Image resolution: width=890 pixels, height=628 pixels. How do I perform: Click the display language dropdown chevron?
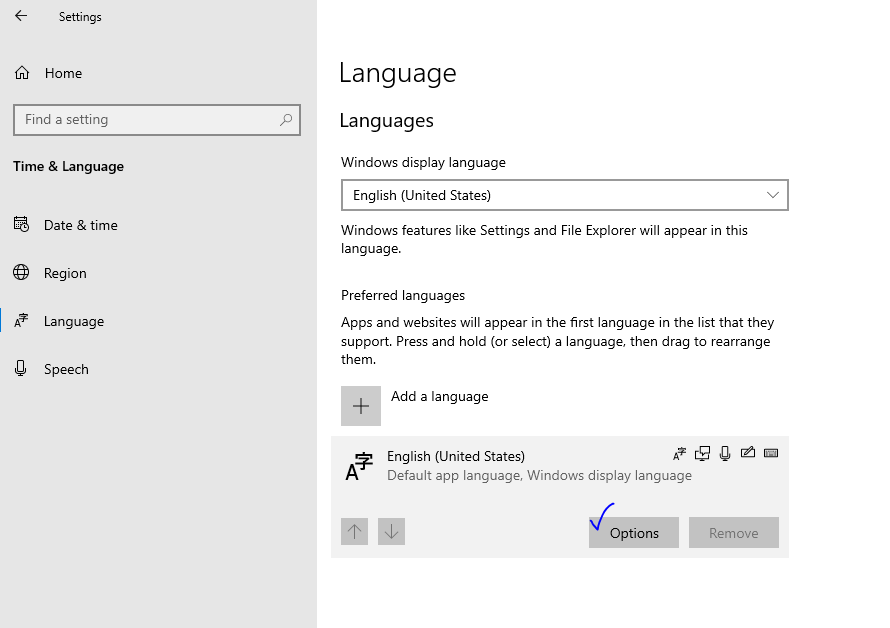coord(773,195)
